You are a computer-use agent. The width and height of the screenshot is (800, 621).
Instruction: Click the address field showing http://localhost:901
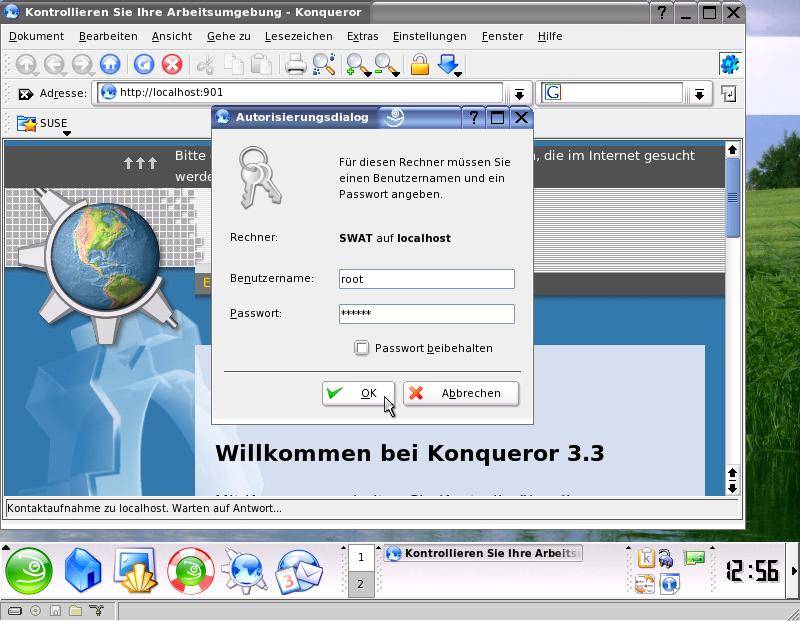click(x=299, y=93)
